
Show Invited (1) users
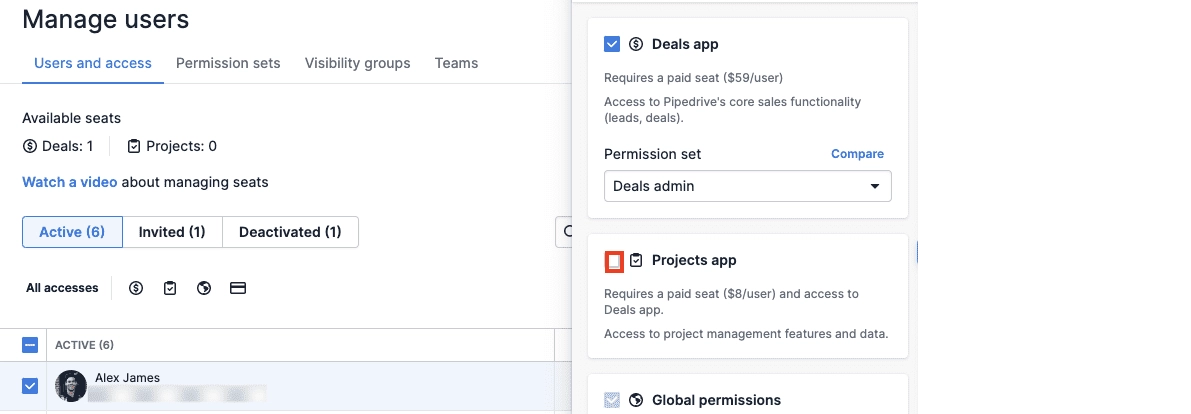coord(172,232)
